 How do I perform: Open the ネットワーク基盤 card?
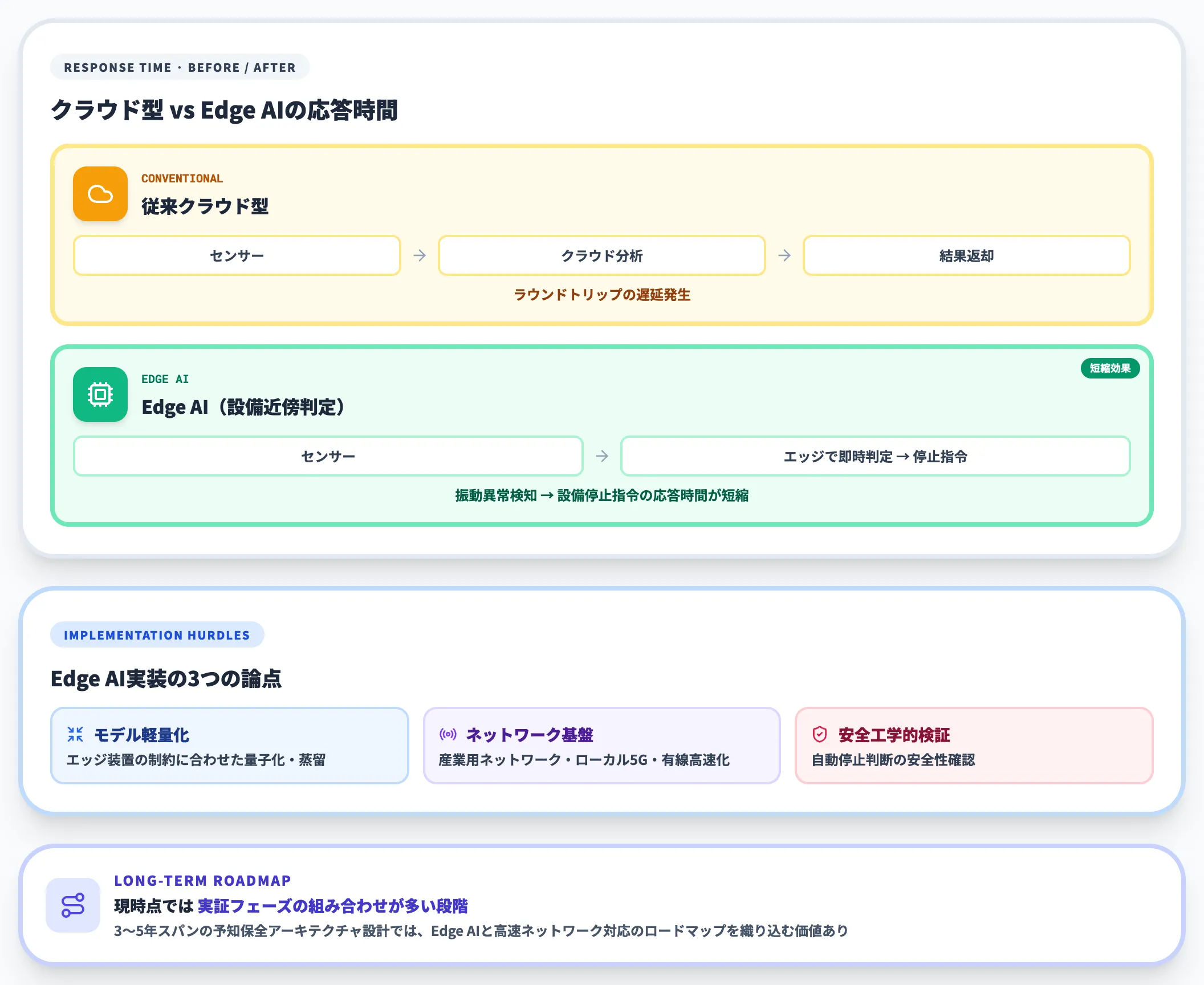tap(602, 746)
